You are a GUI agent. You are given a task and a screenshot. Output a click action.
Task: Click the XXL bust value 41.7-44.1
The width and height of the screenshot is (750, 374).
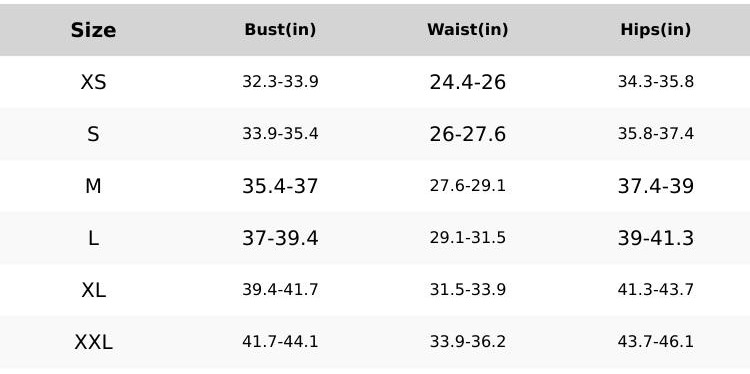(x=280, y=342)
